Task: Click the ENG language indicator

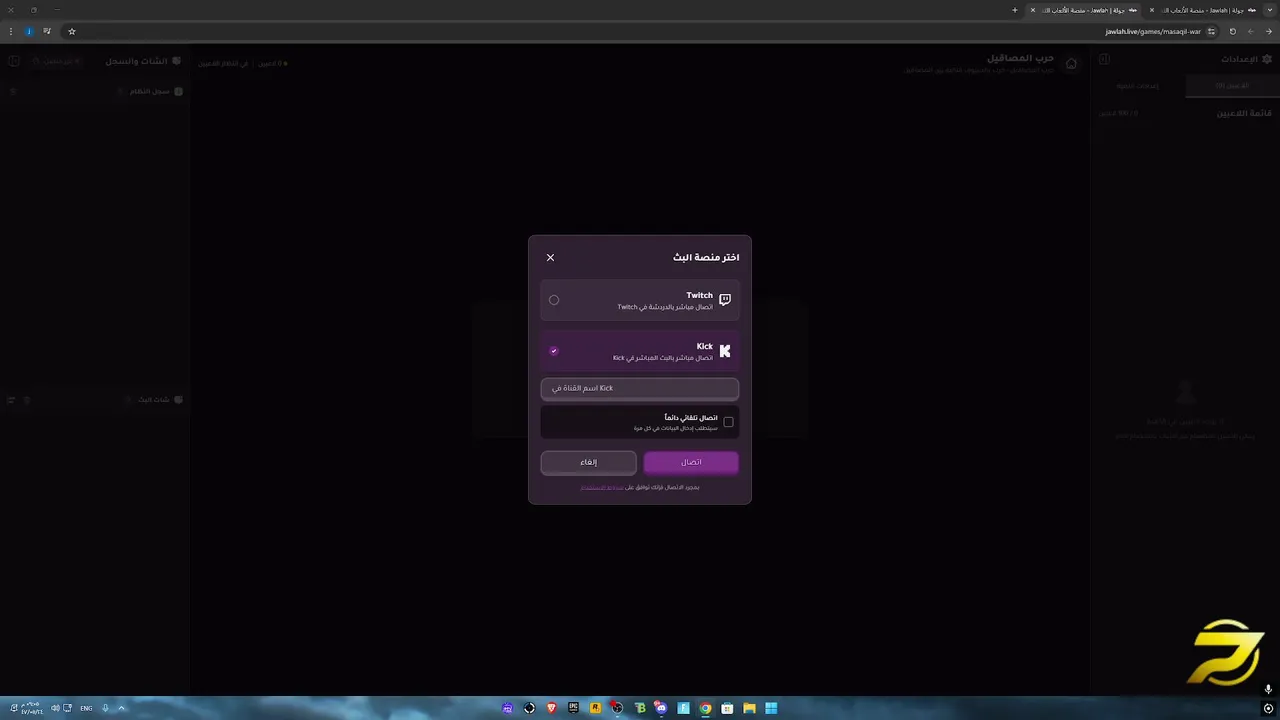Action: [86, 708]
